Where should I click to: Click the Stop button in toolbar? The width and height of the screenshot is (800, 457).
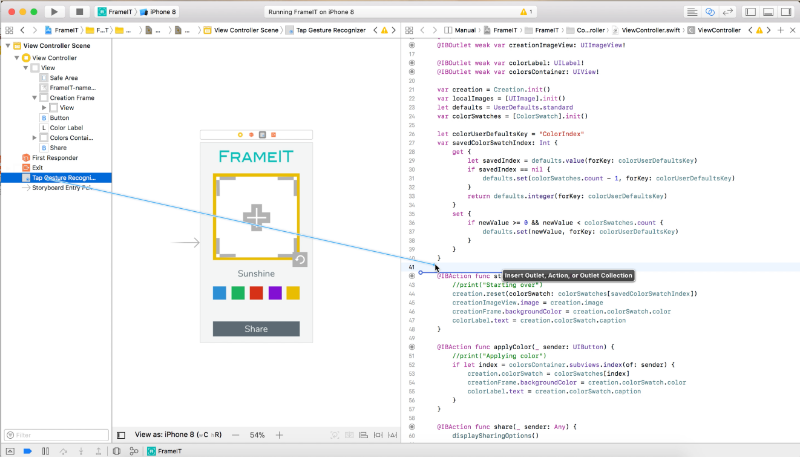click(79, 12)
